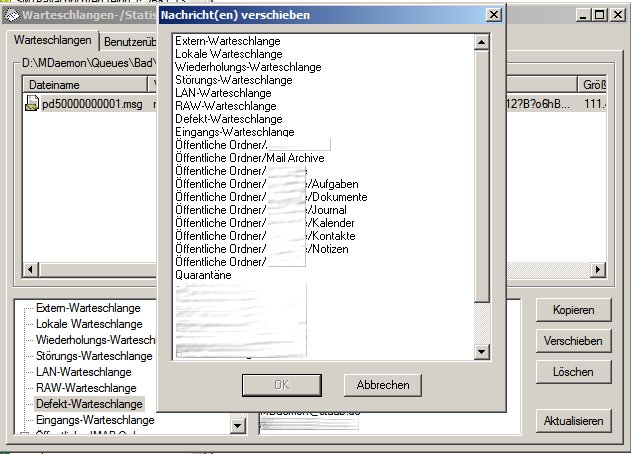The height and width of the screenshot is (454, 631).
Task: Click the Kopieren button
Action: 573,310
